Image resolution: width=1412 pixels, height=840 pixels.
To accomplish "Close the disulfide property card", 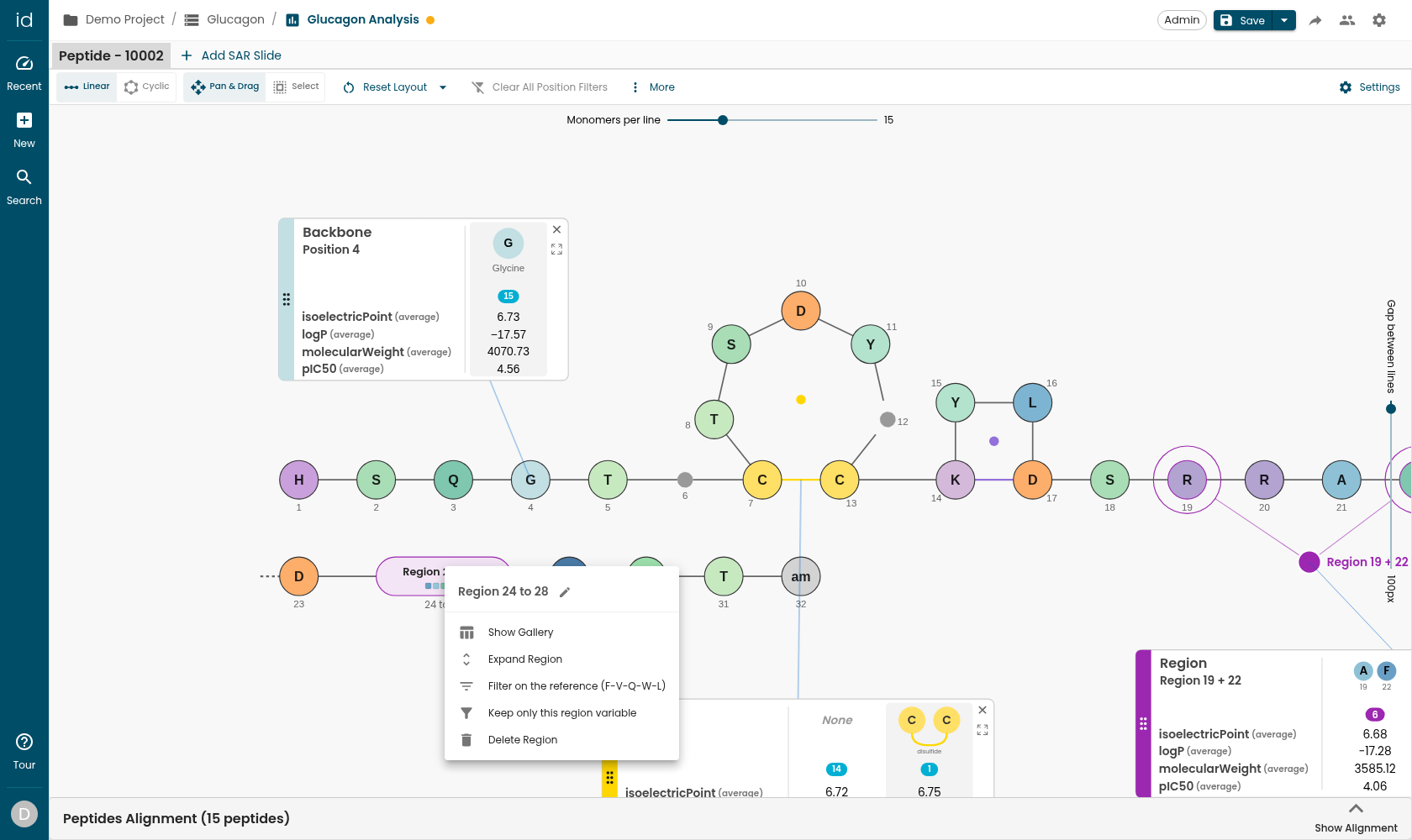I will [983, 710].
